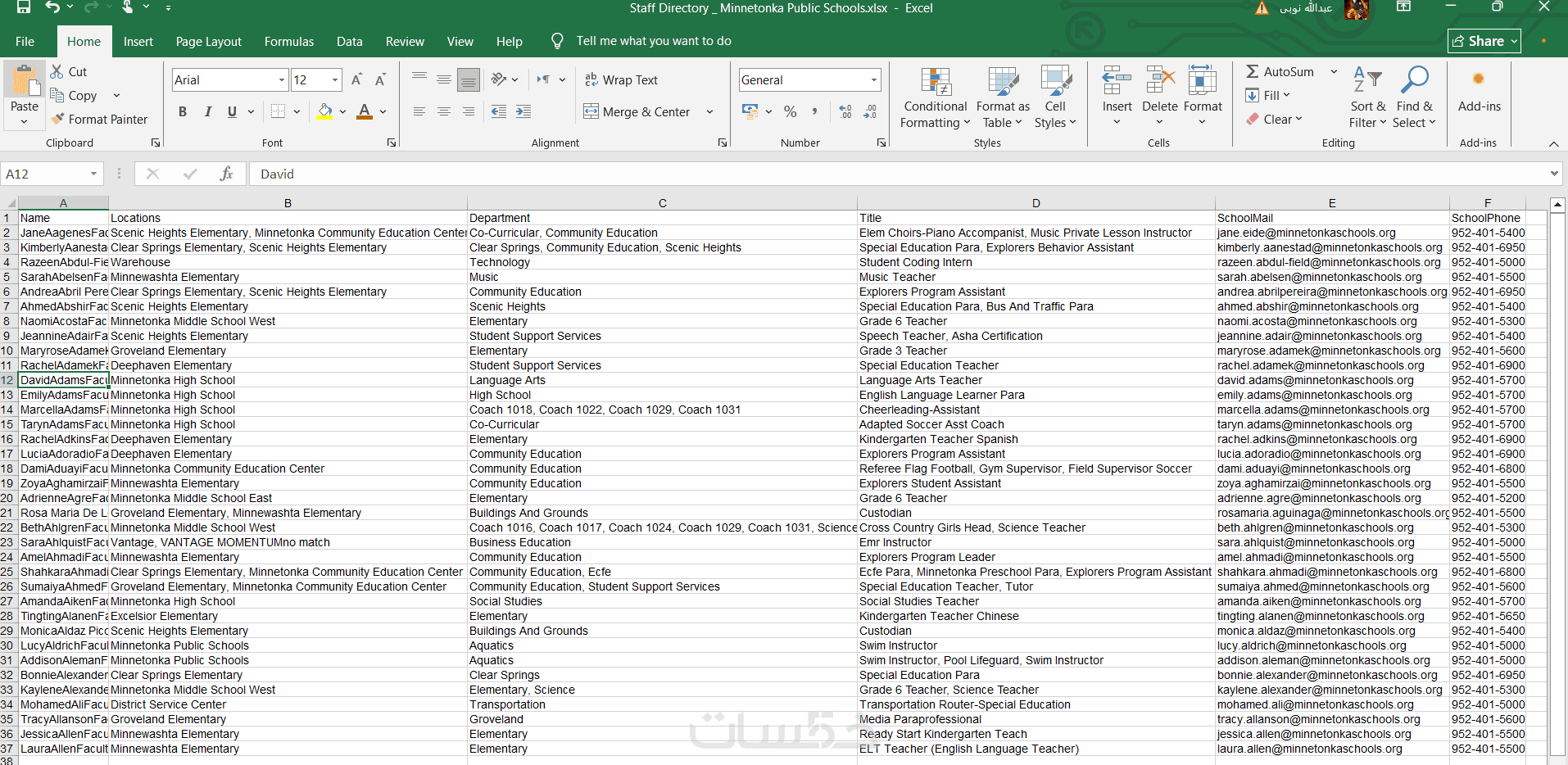This screenshot has width=1568, height=765.
Task: Toggle italic formatting
Action: pos(208,111)
